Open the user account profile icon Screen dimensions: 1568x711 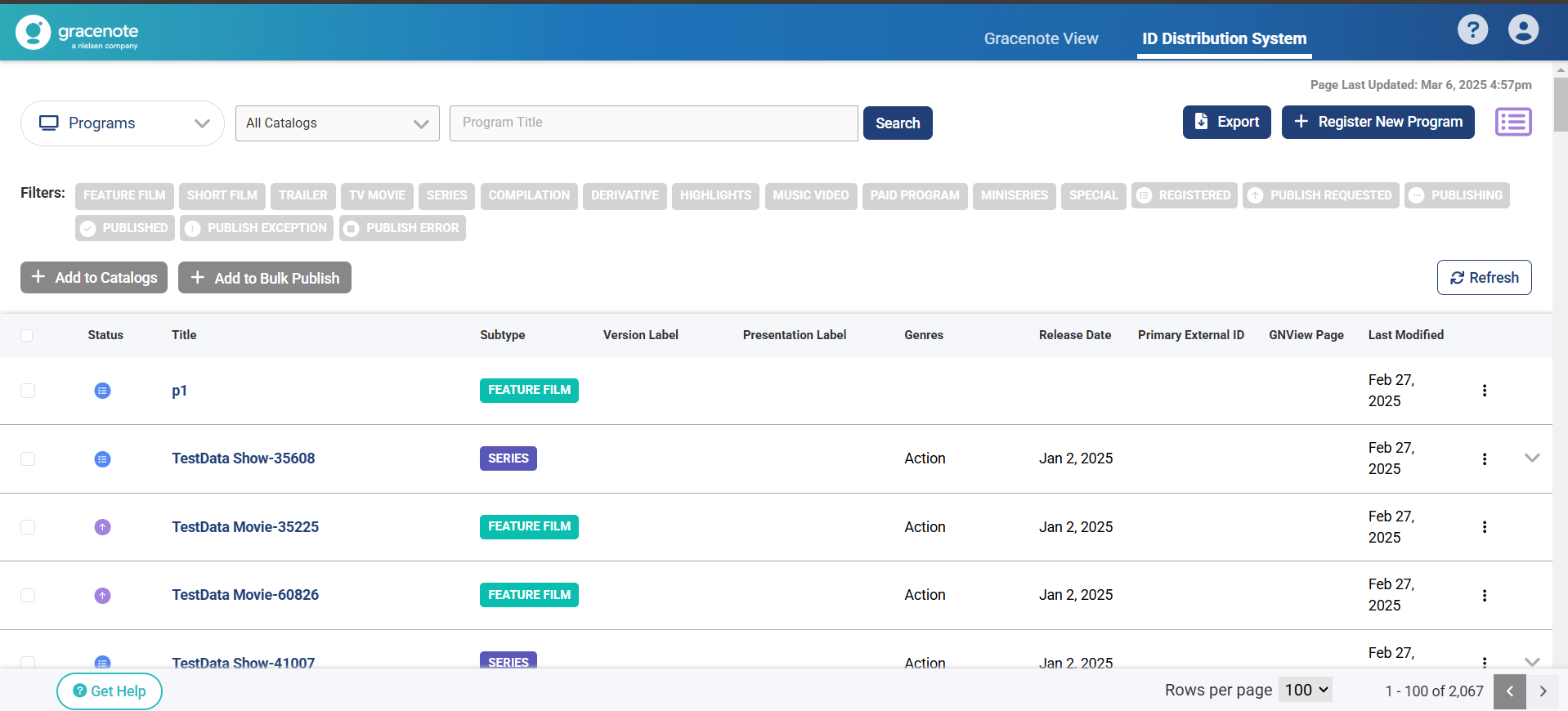1523,30
